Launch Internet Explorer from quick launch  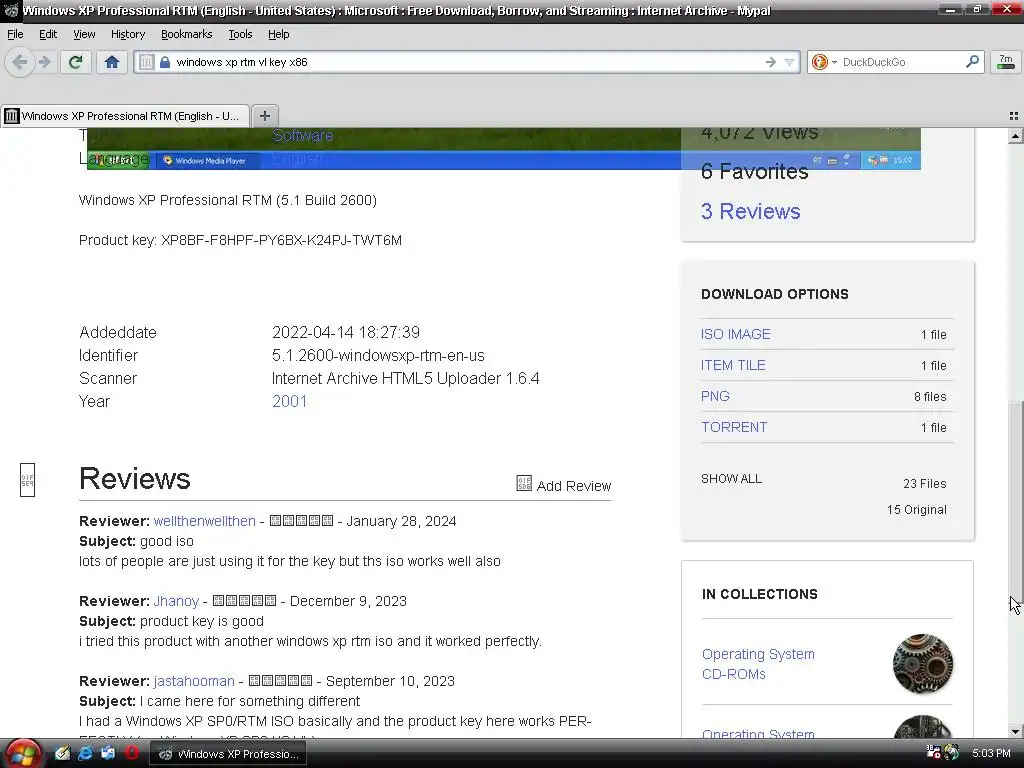pyautogui.click(x=85, y=754)
